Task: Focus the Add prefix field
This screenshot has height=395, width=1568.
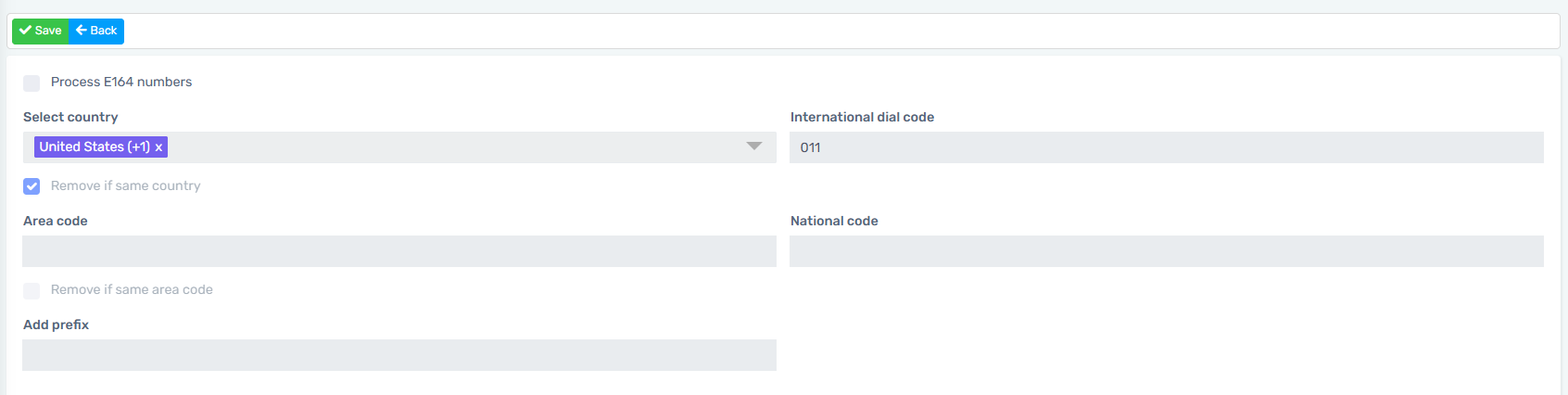Action: pos(399,355)
